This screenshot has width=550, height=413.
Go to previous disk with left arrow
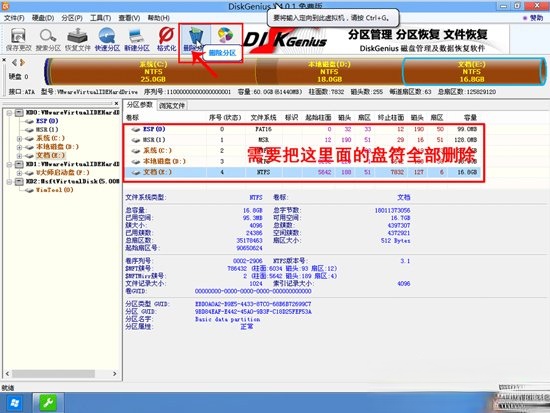pos(14,62)
